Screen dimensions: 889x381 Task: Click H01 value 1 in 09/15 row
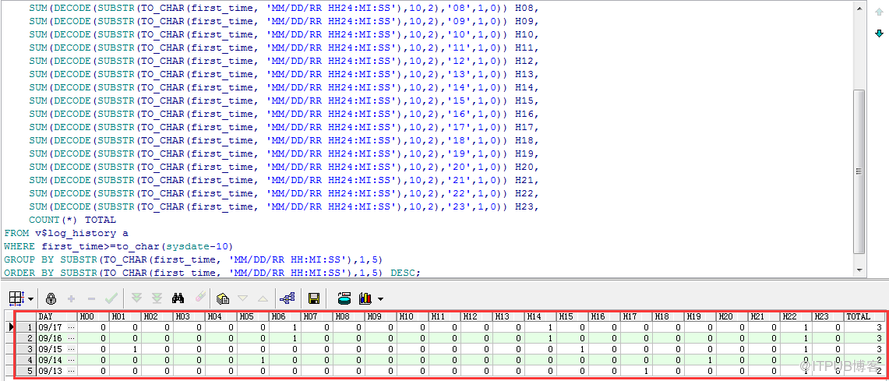pyautogui.click(x=125, y=349)
